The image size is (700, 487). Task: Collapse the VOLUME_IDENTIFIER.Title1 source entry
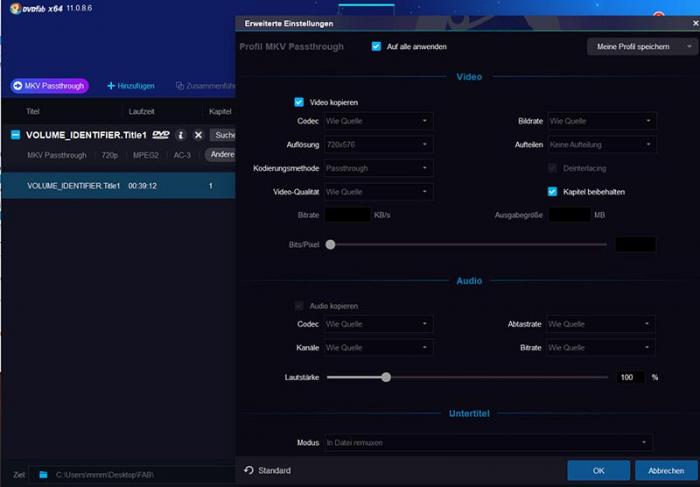click(x=16, y=135)
